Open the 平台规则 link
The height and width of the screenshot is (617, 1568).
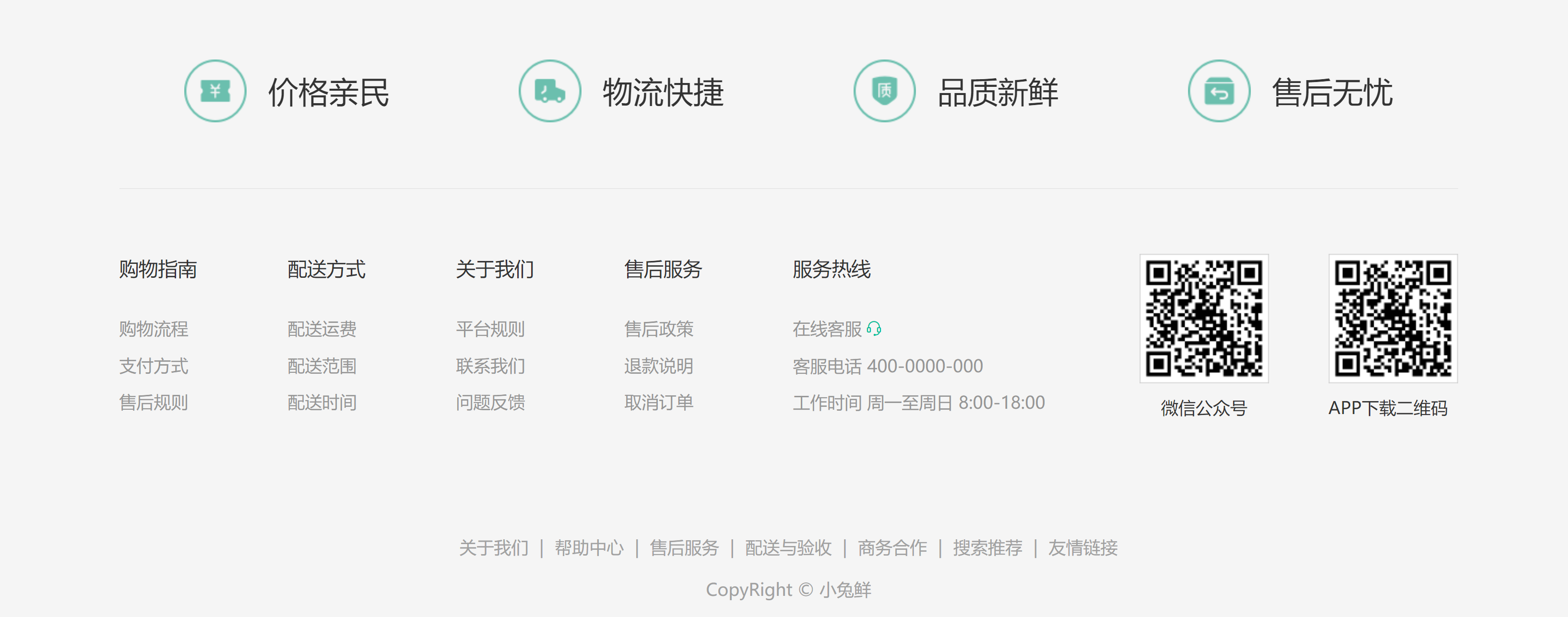click(490, 329)
